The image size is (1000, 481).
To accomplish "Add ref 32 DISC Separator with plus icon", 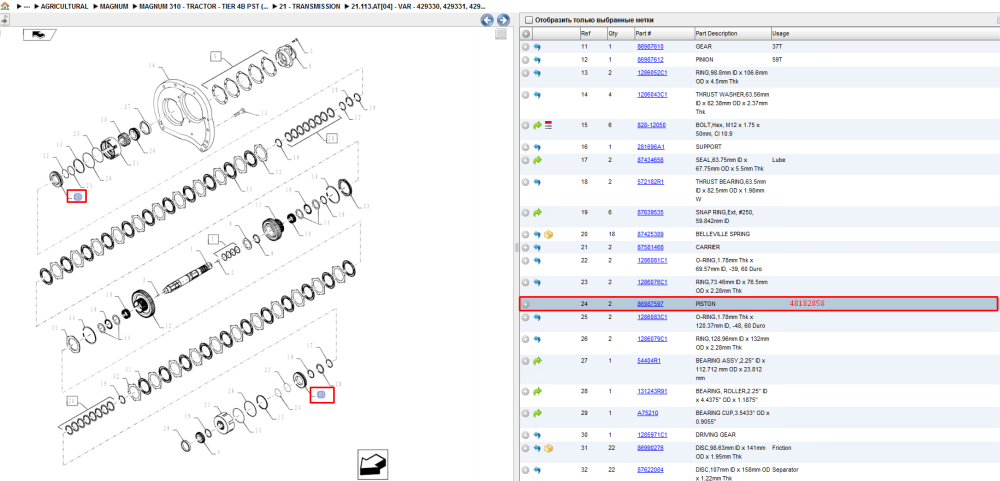I will coord(526,470).
